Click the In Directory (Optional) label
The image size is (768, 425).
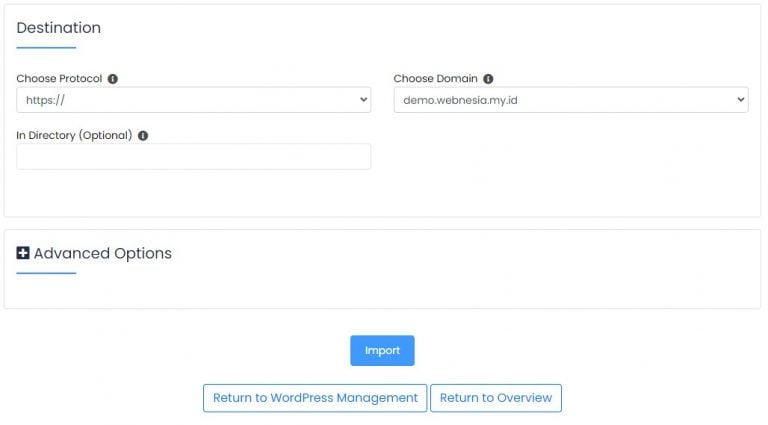74,136
